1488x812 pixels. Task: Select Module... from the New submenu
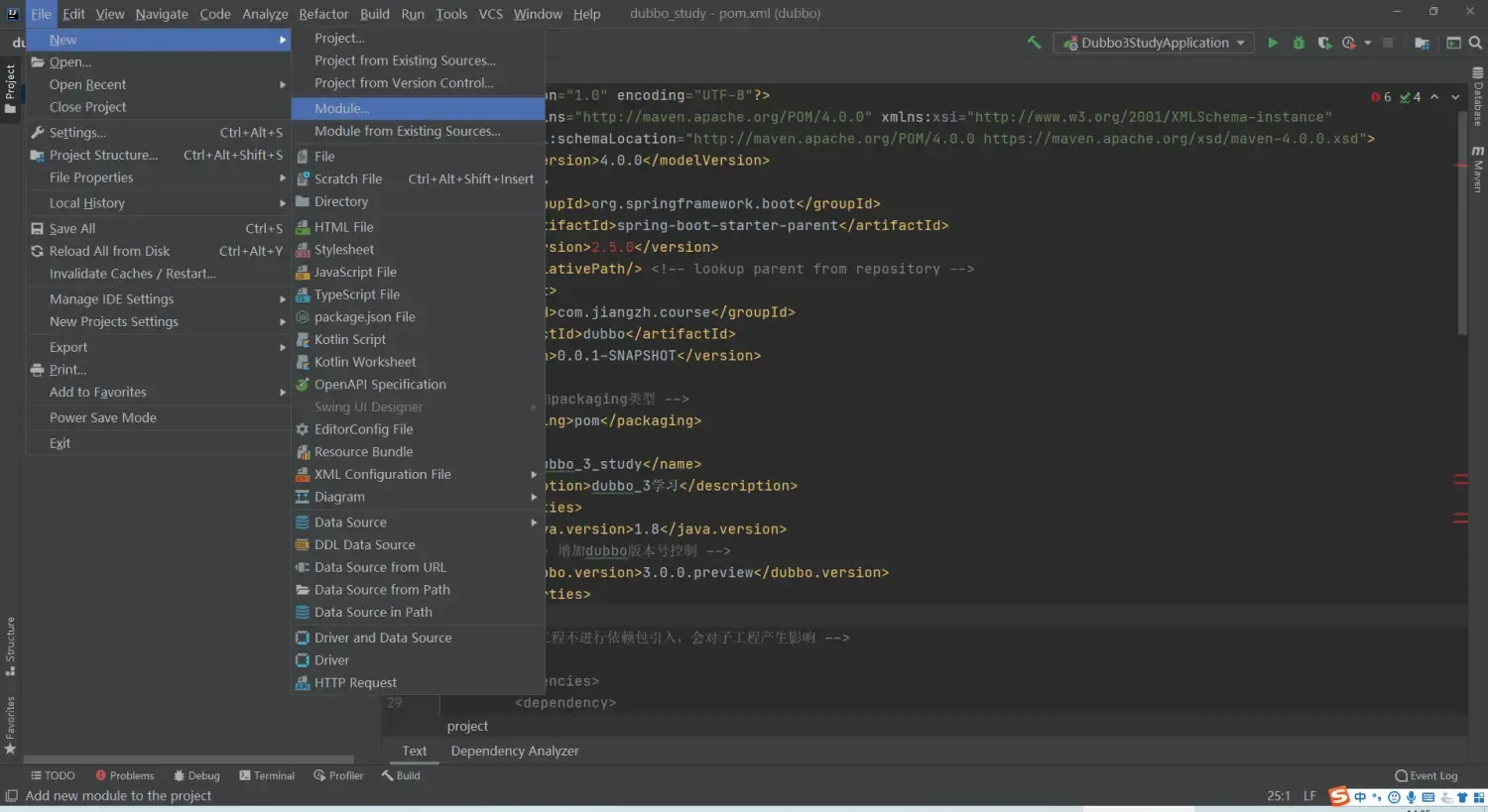(341, 108)
